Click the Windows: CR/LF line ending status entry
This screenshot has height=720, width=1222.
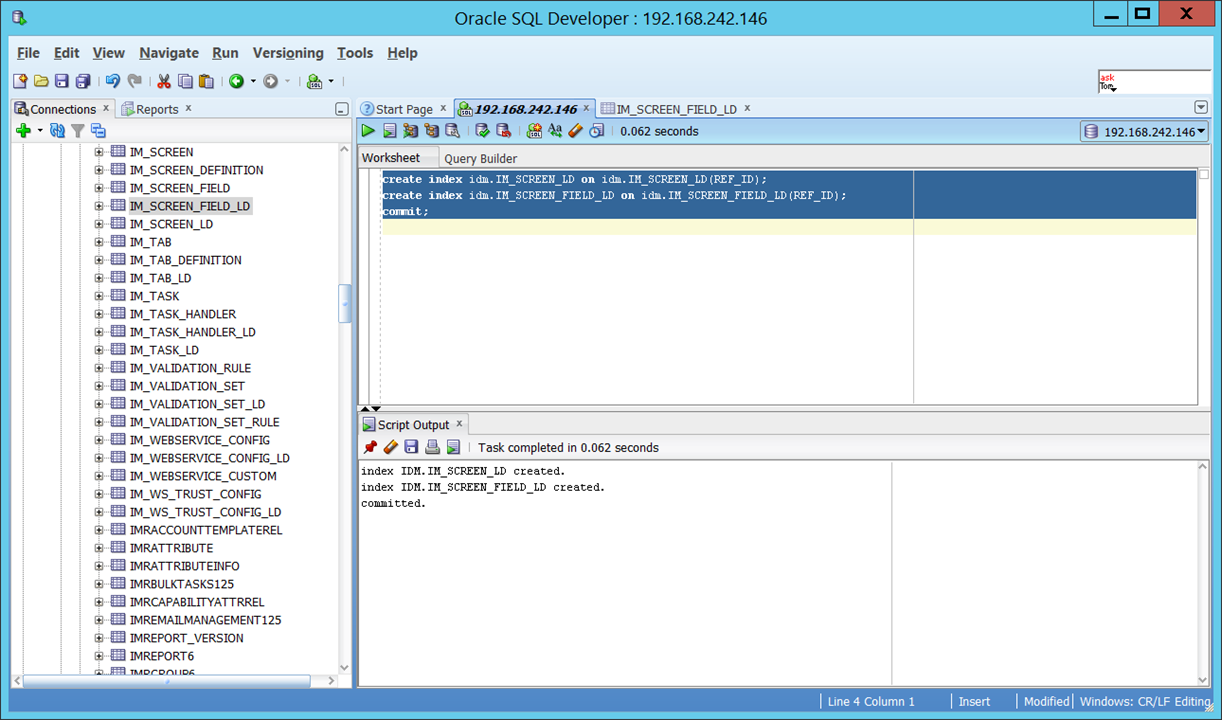click(1145, 702)
